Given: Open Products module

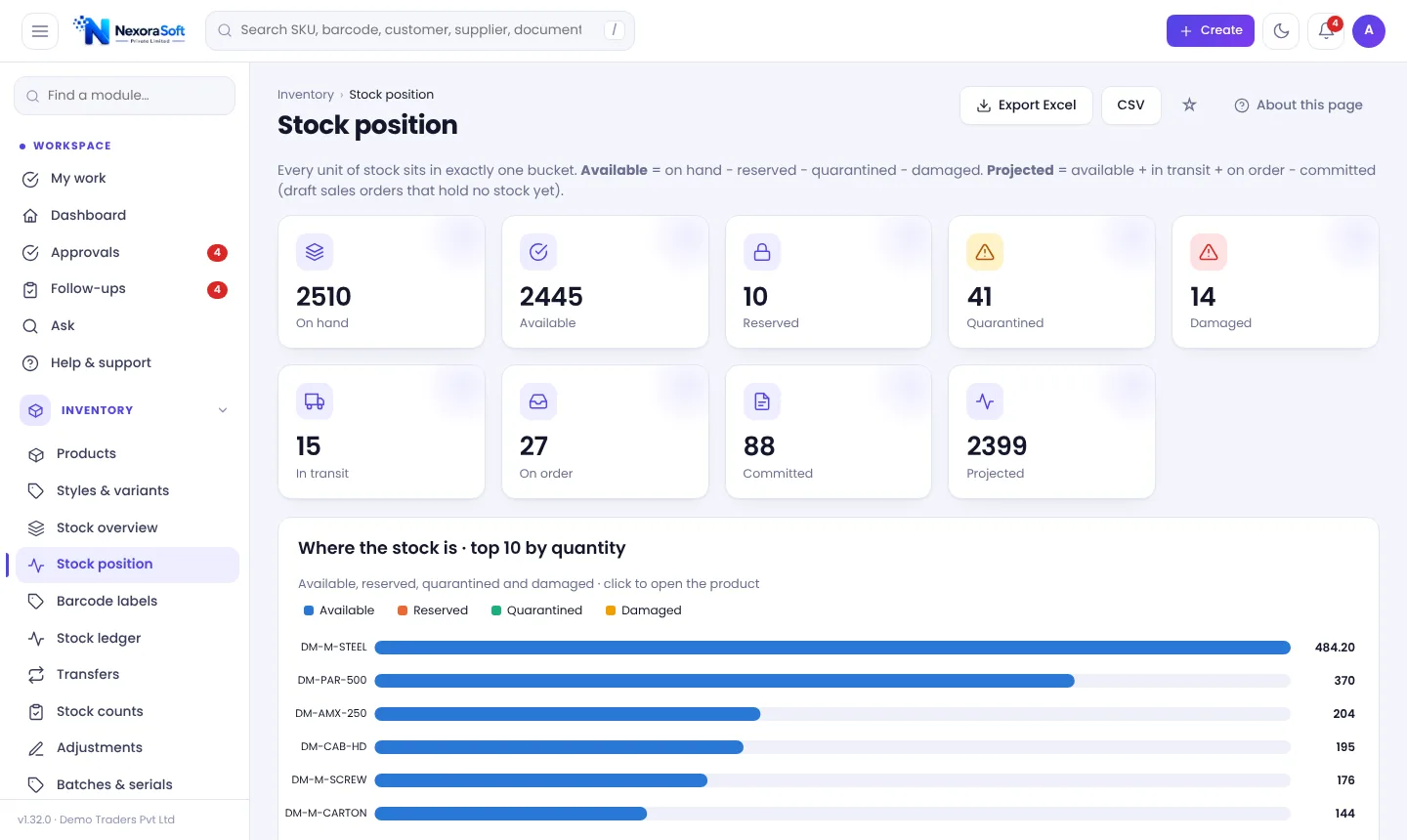Looking at the screenshot, I should click(127, 453).
